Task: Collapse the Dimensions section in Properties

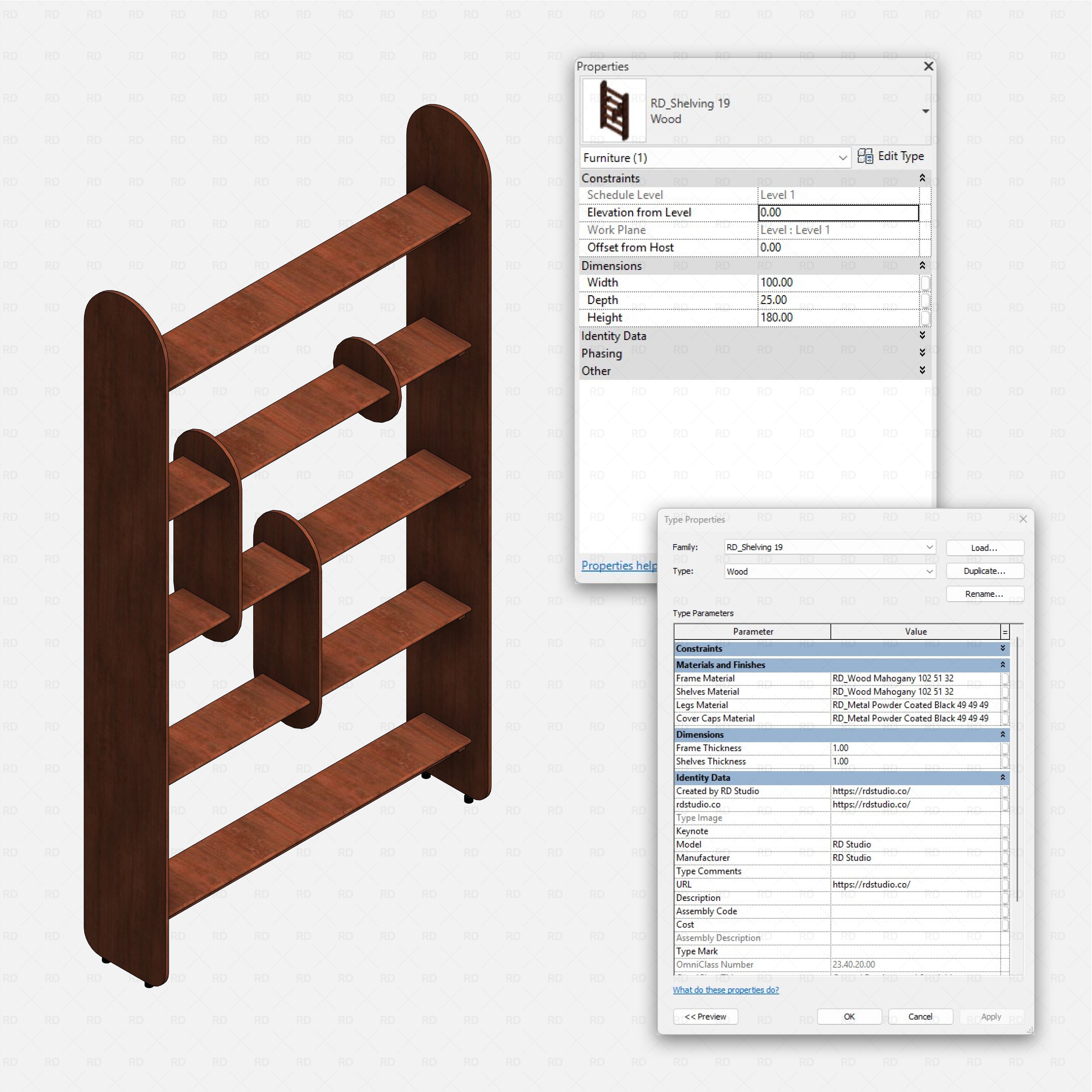Action: coord(922,265)
